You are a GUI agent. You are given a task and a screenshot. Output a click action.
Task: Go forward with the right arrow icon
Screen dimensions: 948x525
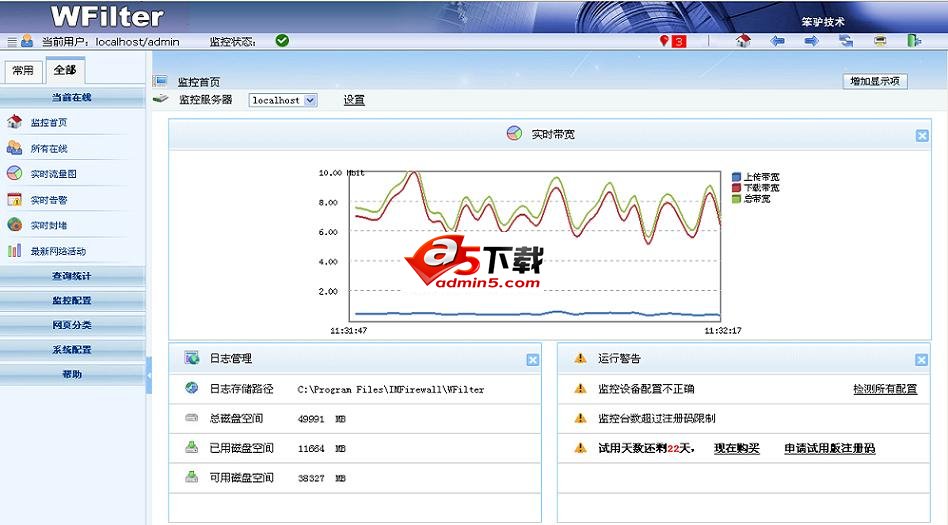811,41
